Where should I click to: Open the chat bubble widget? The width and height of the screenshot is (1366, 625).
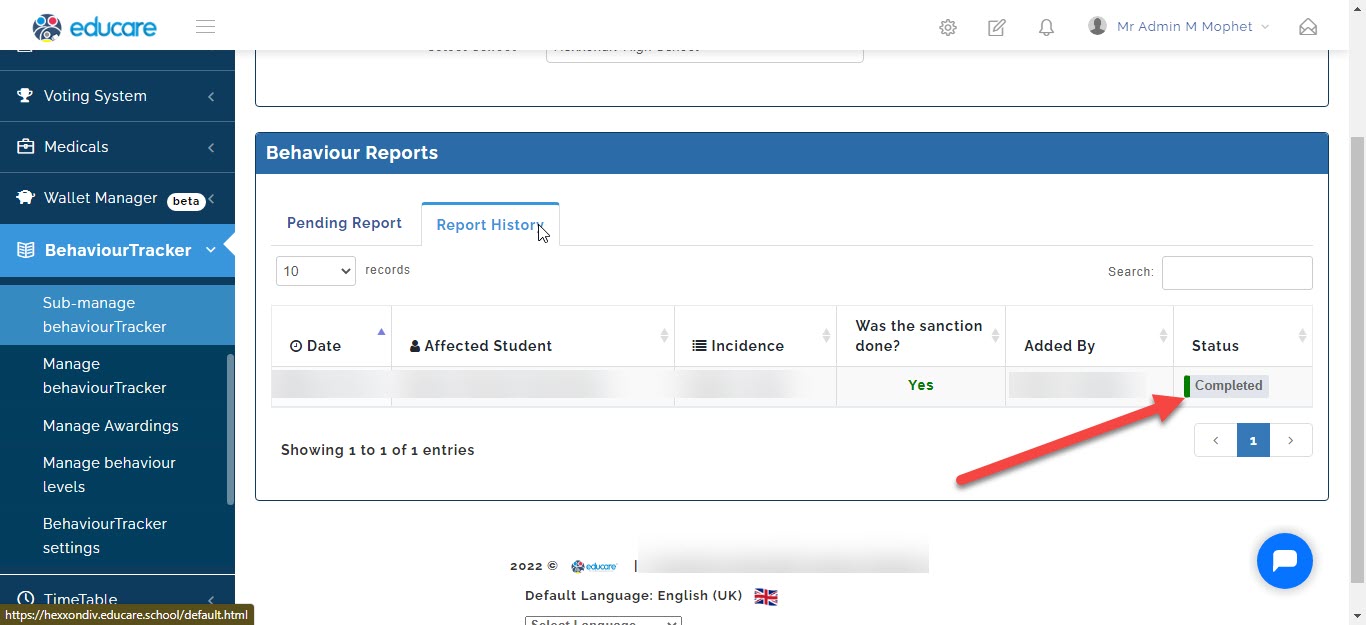(1285, 561)
